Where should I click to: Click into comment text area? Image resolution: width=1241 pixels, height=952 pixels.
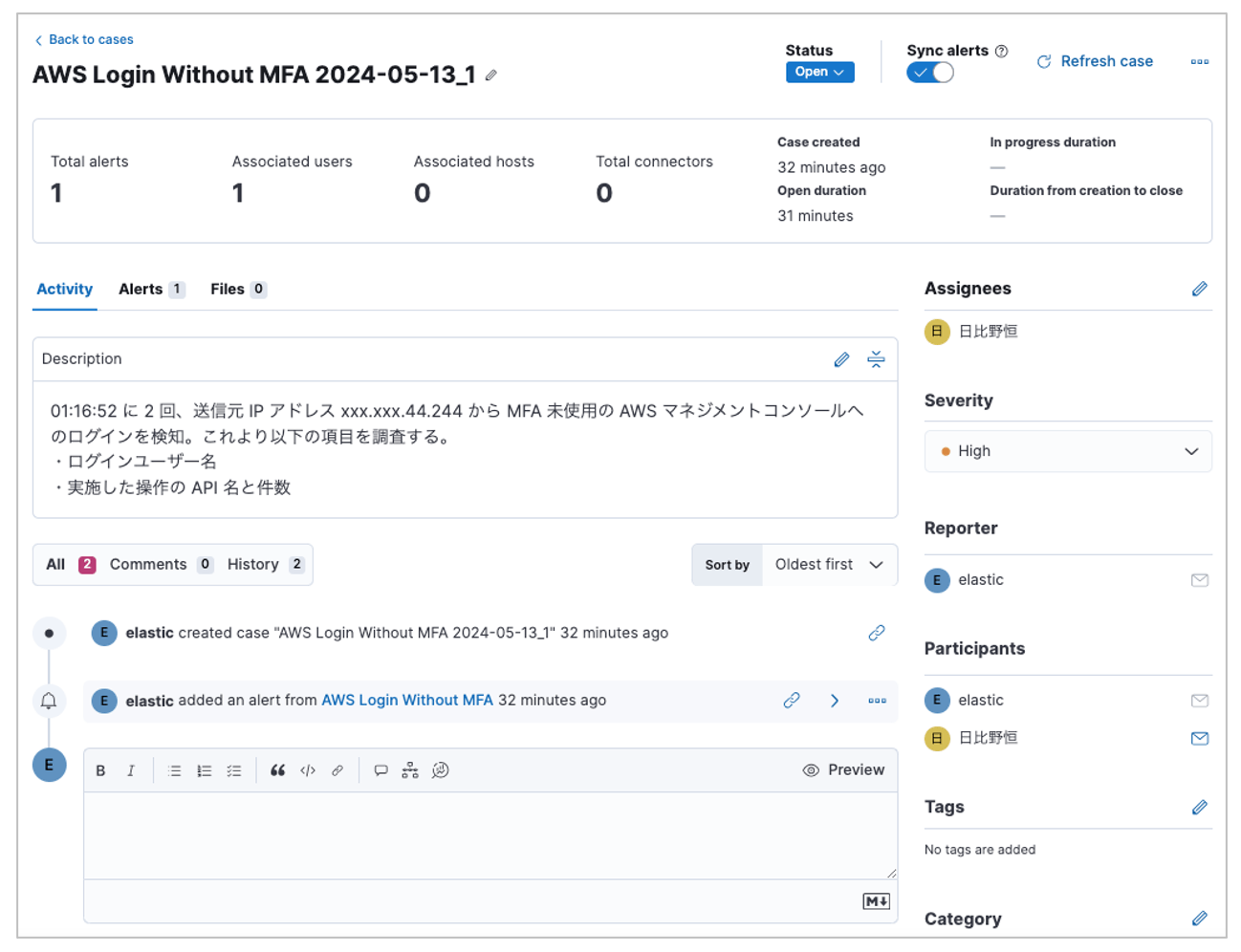pos(490,835)
